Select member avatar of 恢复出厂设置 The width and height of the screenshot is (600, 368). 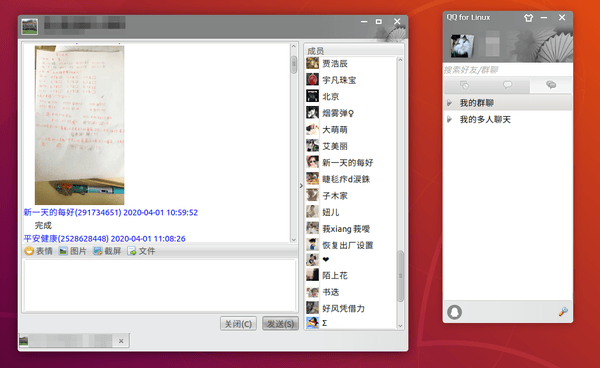pyautogui.click(x=312, y=244)
